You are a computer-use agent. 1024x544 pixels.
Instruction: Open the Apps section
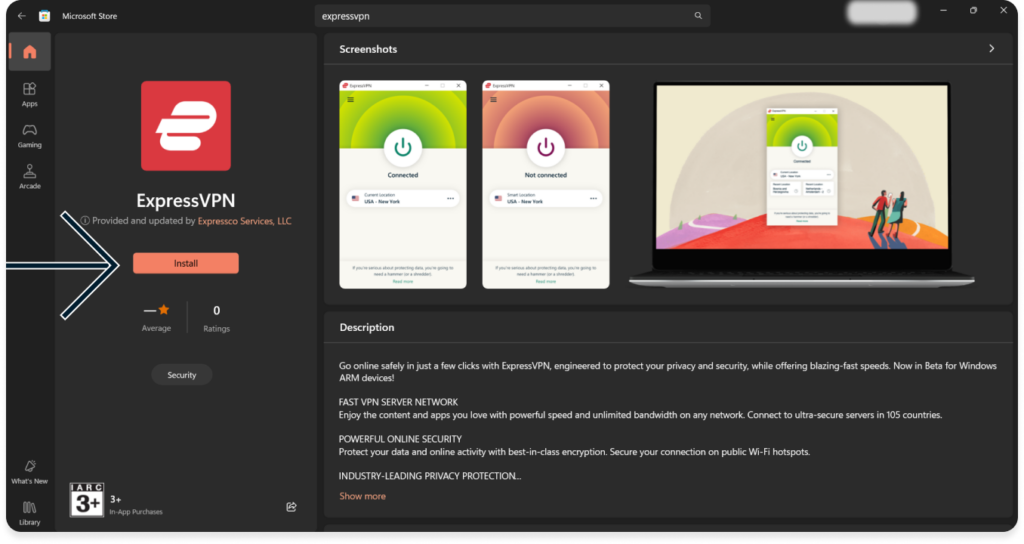coord(30,95)
